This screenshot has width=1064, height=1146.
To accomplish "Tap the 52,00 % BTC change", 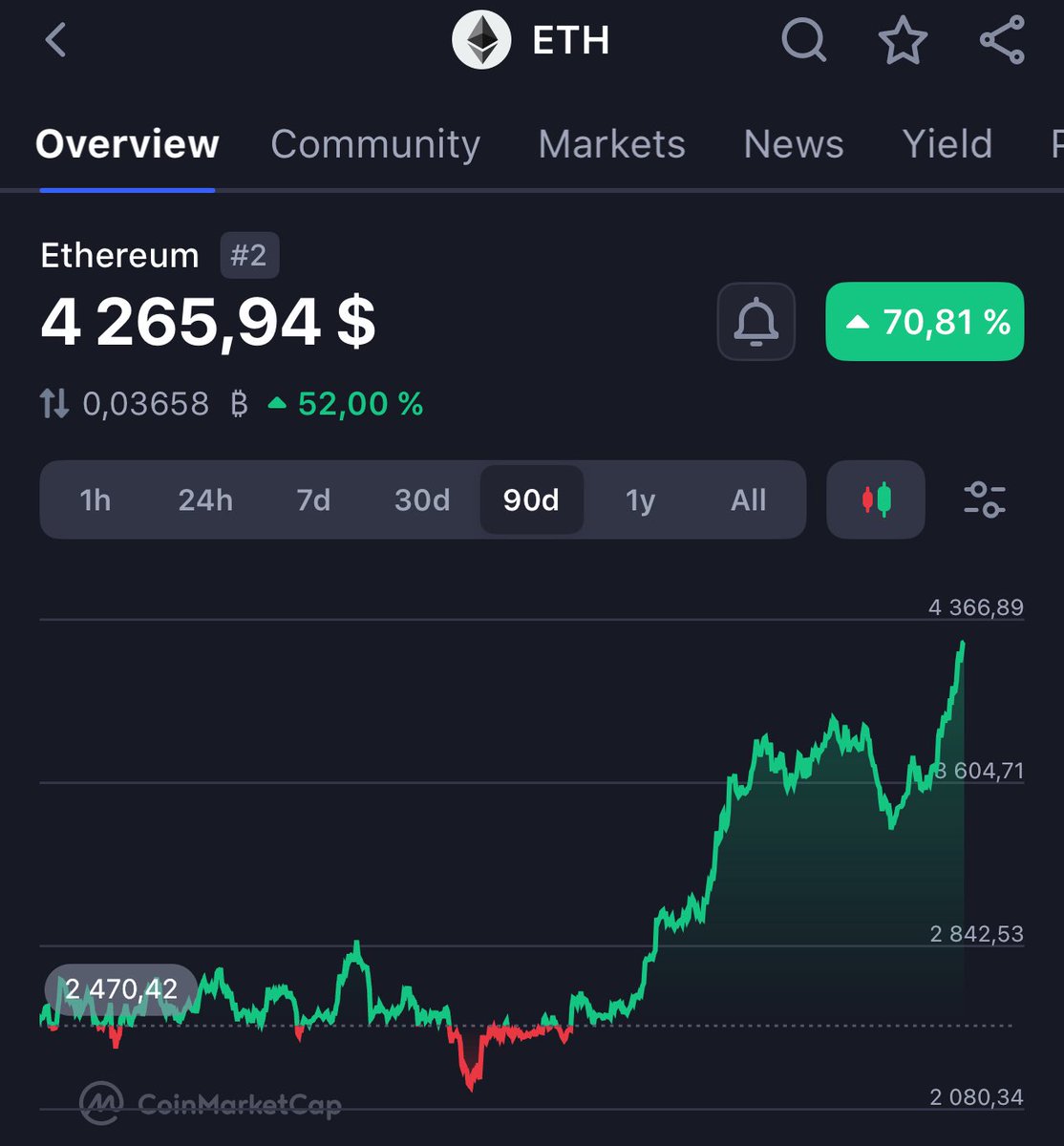I will [x=346, y=404].
